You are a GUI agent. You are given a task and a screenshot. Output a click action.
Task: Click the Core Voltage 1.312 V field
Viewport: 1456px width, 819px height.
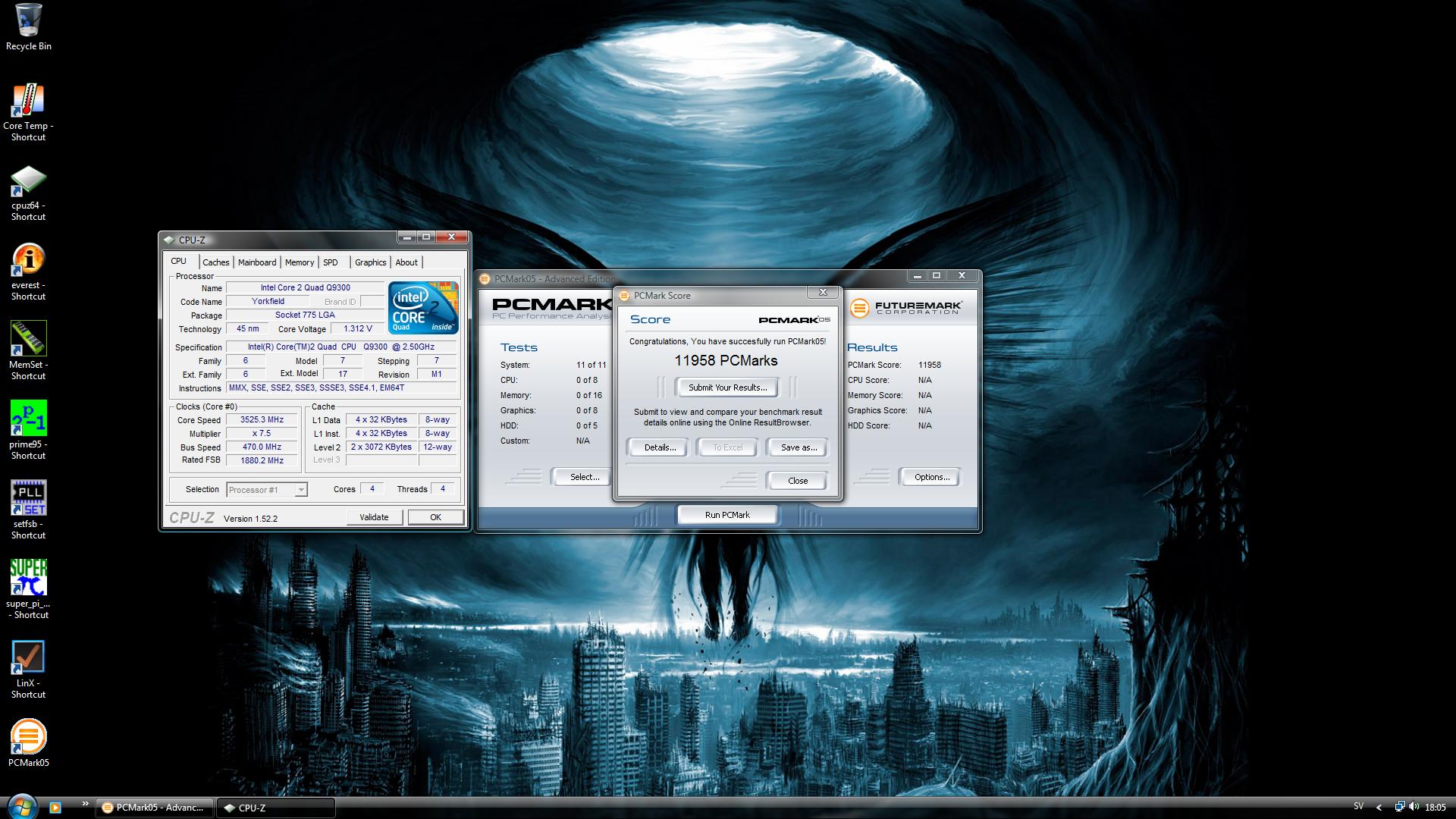coord(357,328)
